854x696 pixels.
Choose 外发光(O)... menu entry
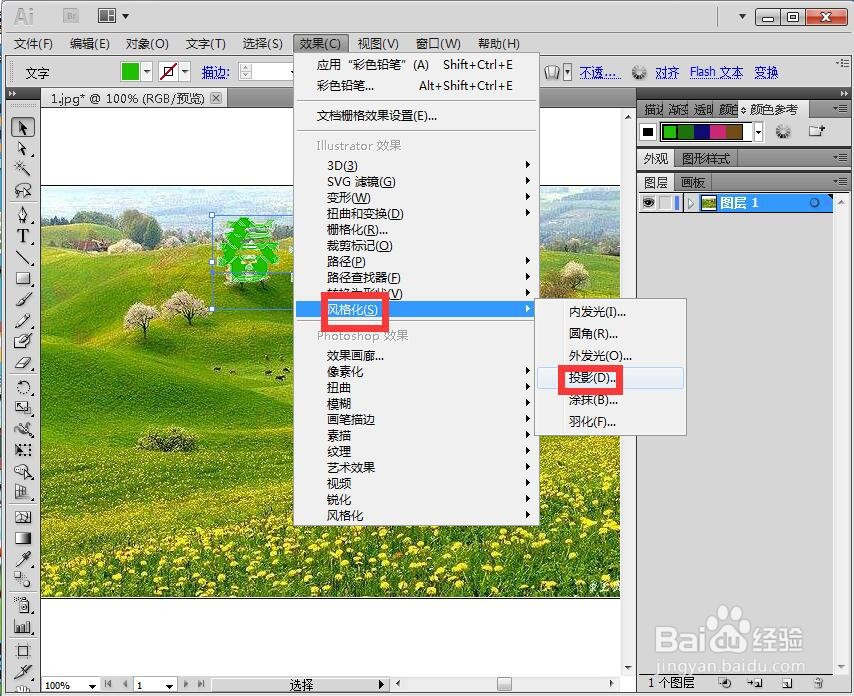(x=610, y=356)
